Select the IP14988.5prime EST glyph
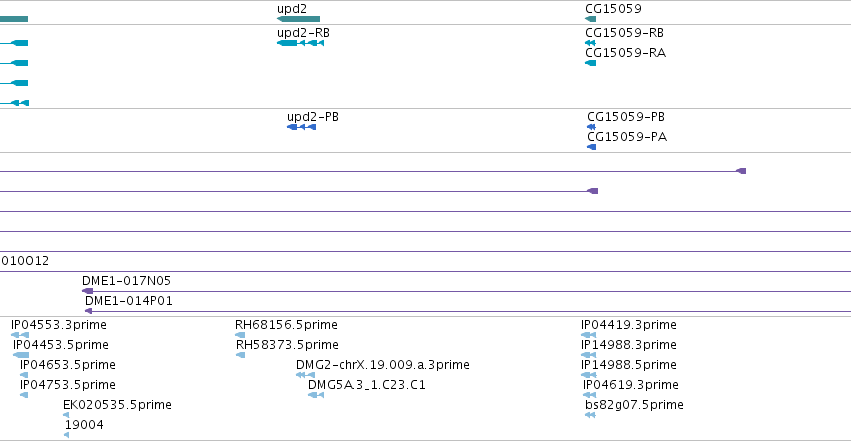This screenshot has width=851, height=441. (x=588, y=375)
